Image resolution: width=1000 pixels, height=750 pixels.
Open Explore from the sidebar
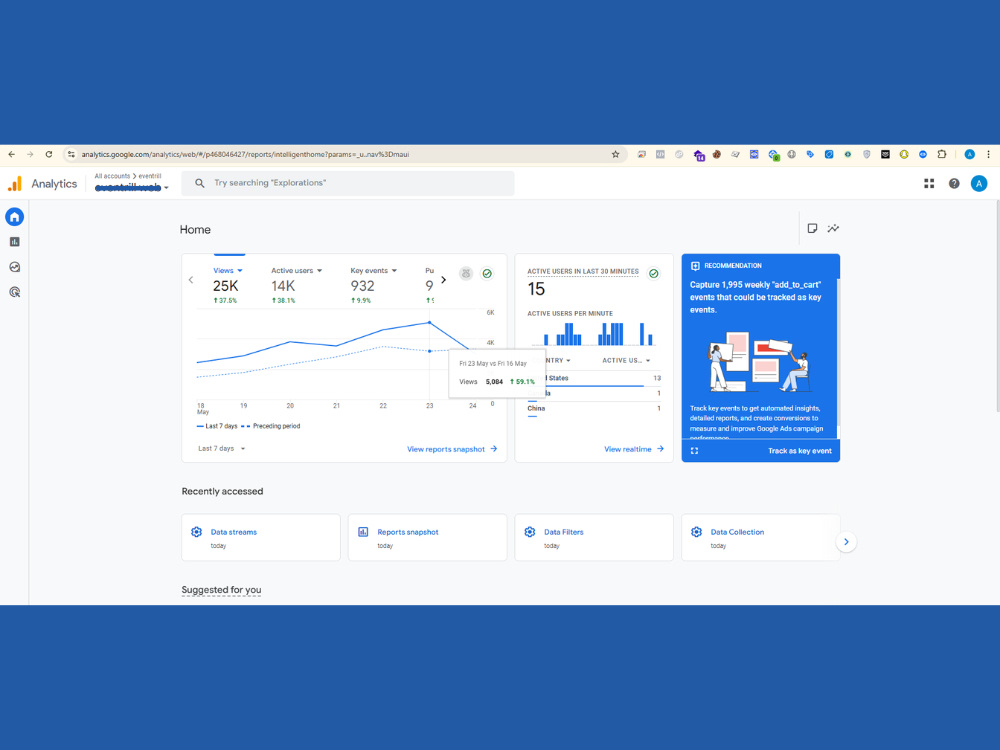(15, 267)
